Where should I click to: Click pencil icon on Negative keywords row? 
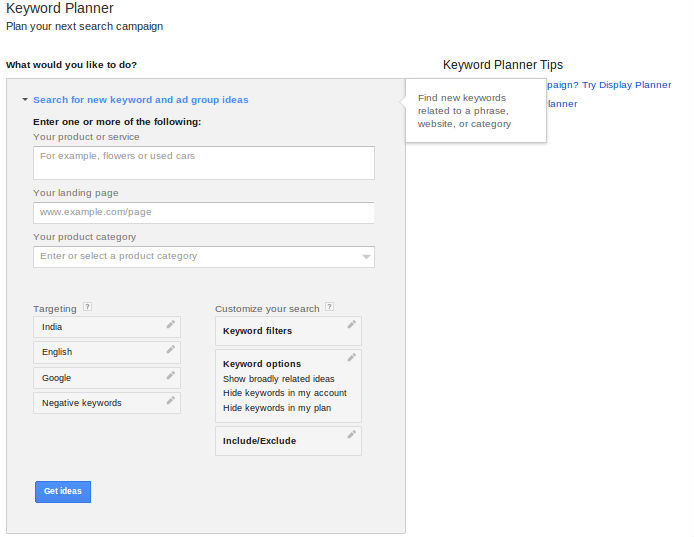tap(171, 401)
